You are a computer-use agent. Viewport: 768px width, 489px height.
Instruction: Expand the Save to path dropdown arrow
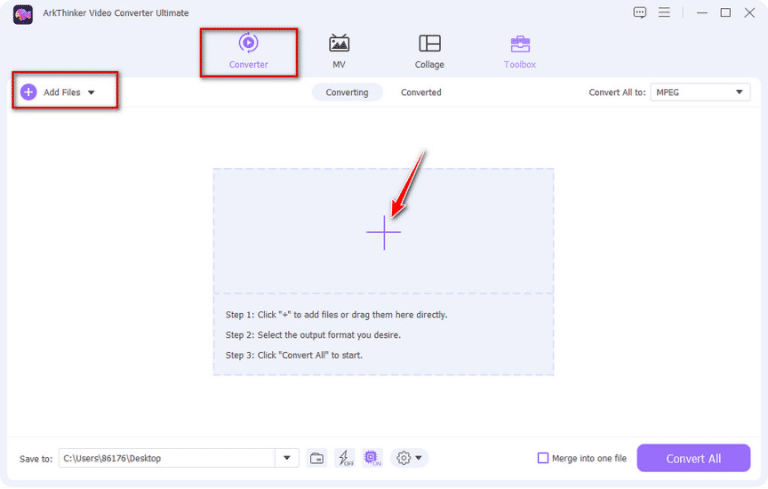pyautogui.click(x=287, y=458)
